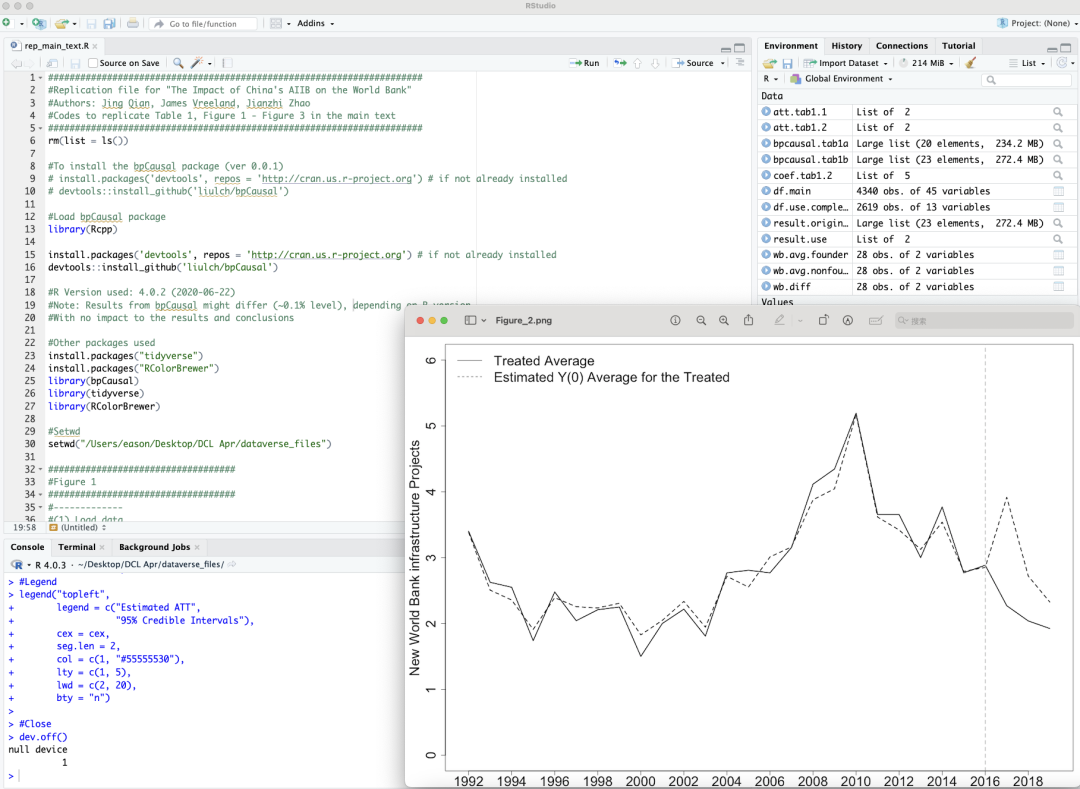Create a new file in RStudio

coord(7,23)
